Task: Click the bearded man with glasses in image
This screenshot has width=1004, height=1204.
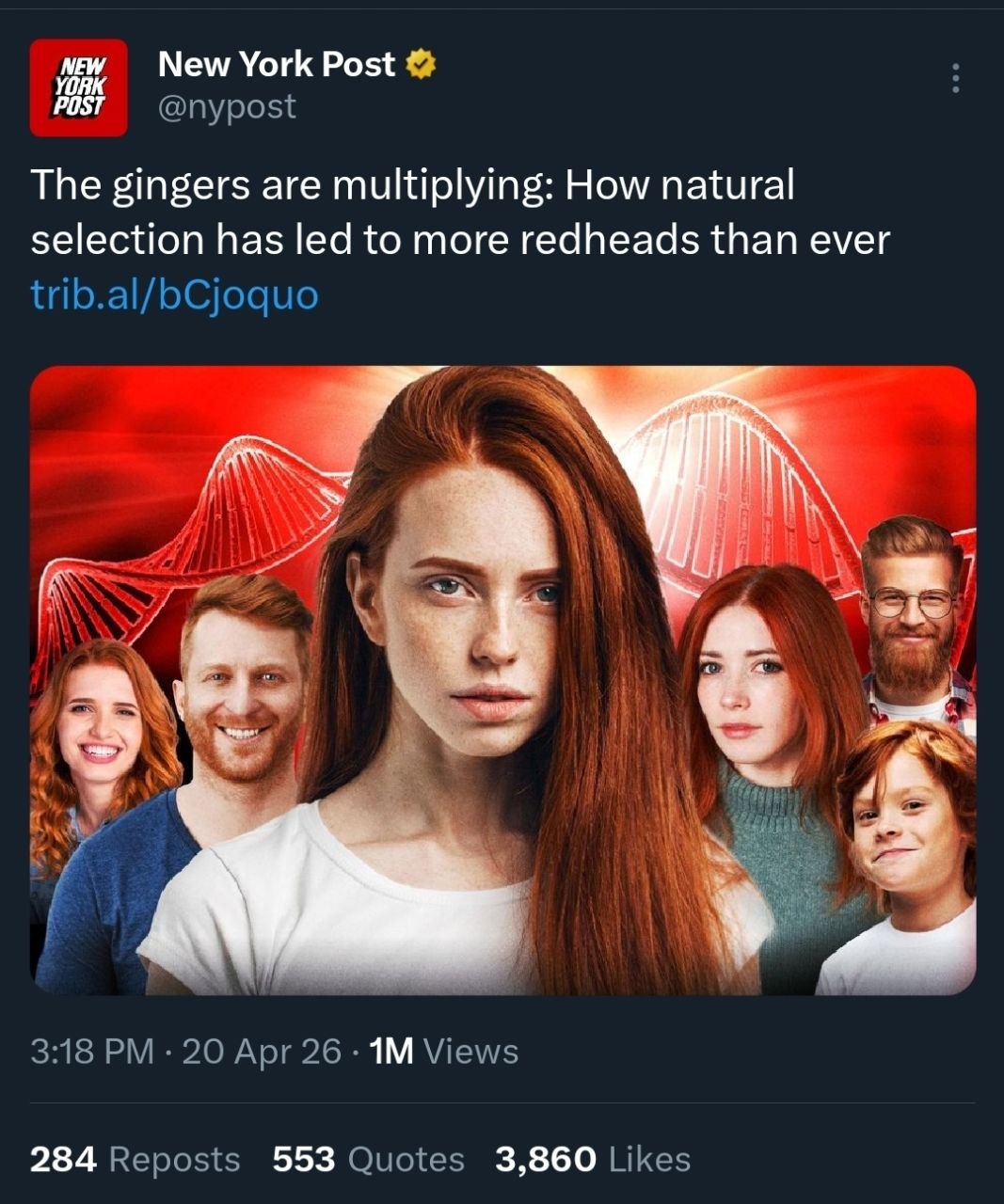Action: pos(911,611)
